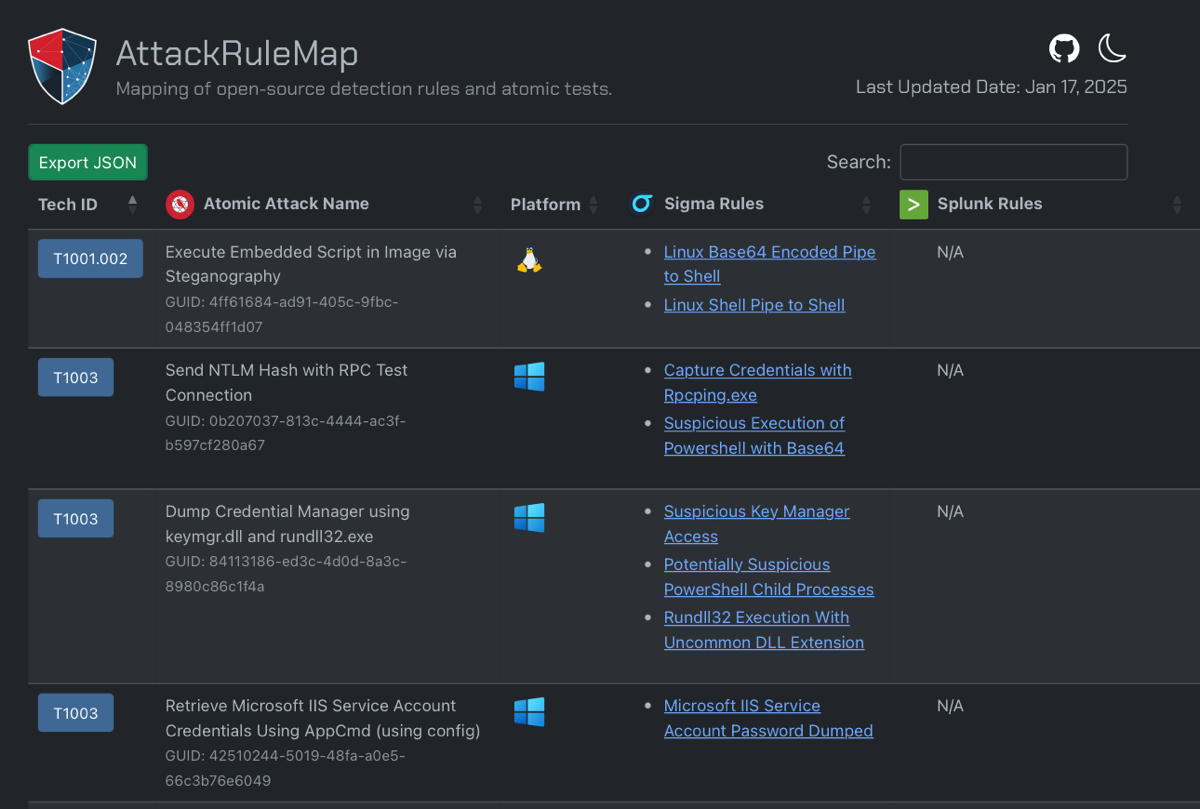Click N/A Splunk cell in Retrieve IIS Credentials row
Image resolution: width=1200 pixels, height=809 pixels.
[x=950, y=705]
